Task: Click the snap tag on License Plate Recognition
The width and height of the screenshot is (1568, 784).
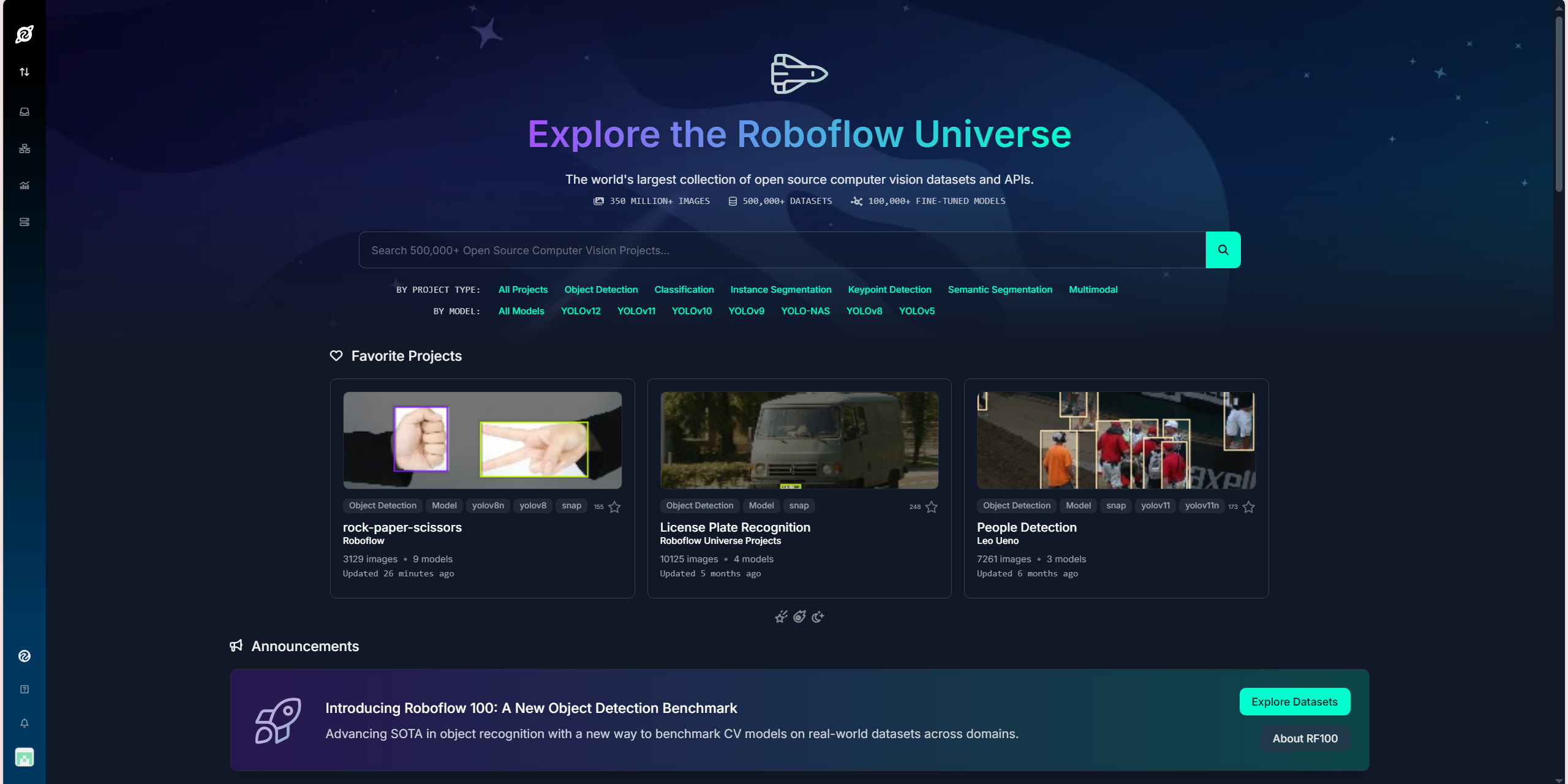Action: 799,505
